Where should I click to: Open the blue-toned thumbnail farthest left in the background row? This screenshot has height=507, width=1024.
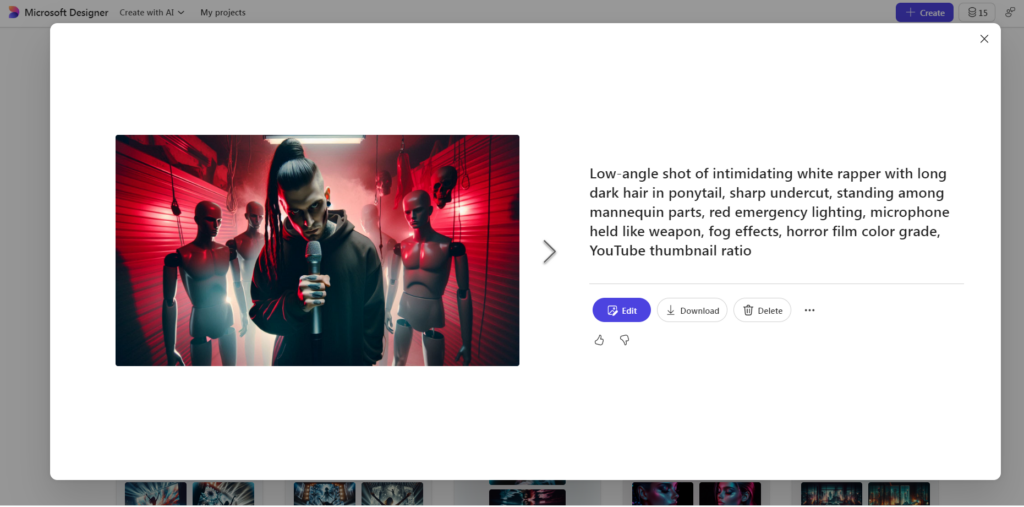pyautogui.click(x=155, y=494)
